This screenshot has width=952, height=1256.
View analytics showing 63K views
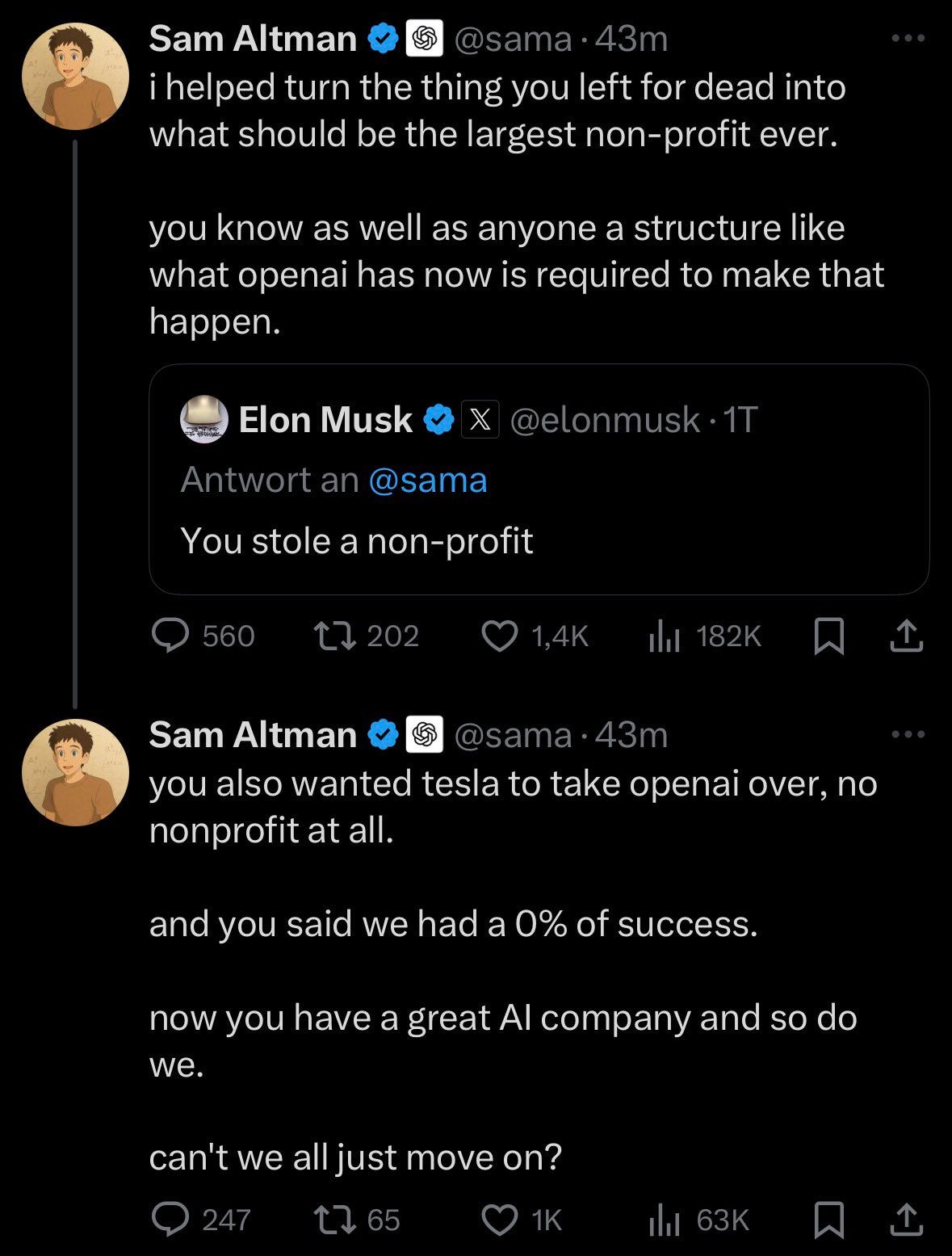665,1220
